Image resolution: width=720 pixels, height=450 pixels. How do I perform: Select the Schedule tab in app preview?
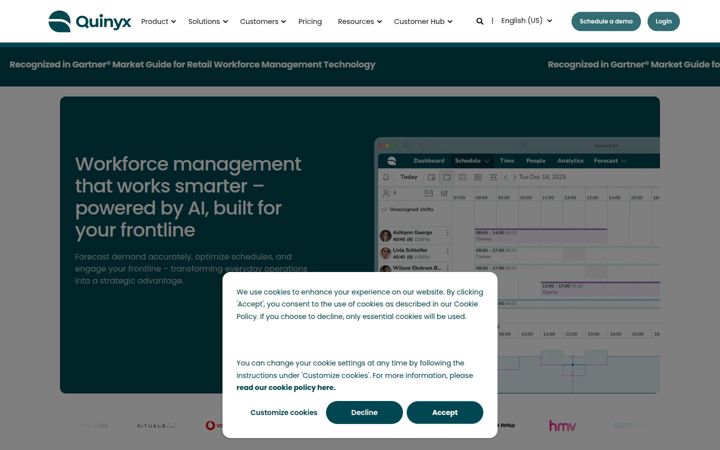[x=472, y=161]
